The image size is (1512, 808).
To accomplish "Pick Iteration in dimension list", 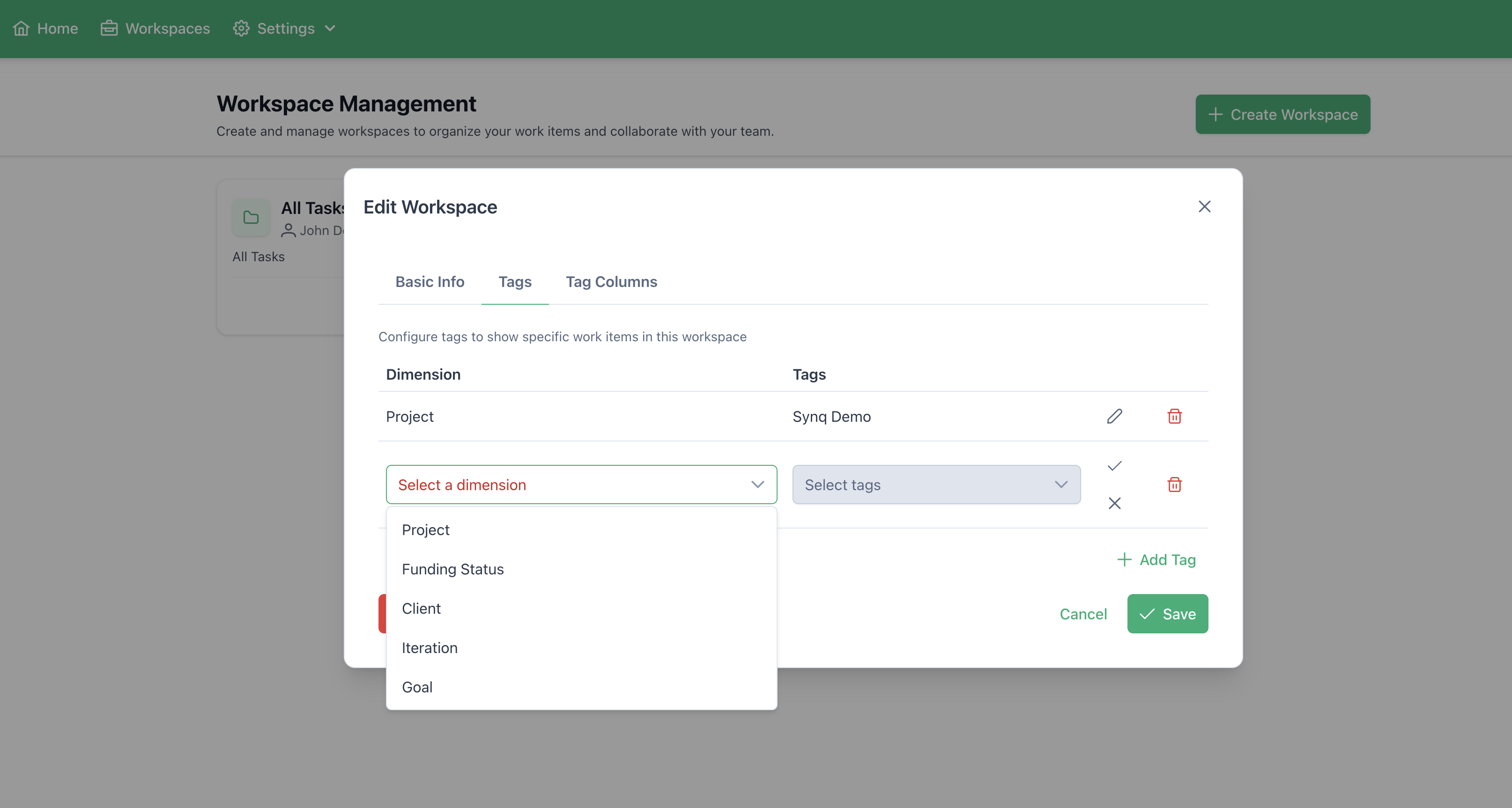I will (429, 648).
